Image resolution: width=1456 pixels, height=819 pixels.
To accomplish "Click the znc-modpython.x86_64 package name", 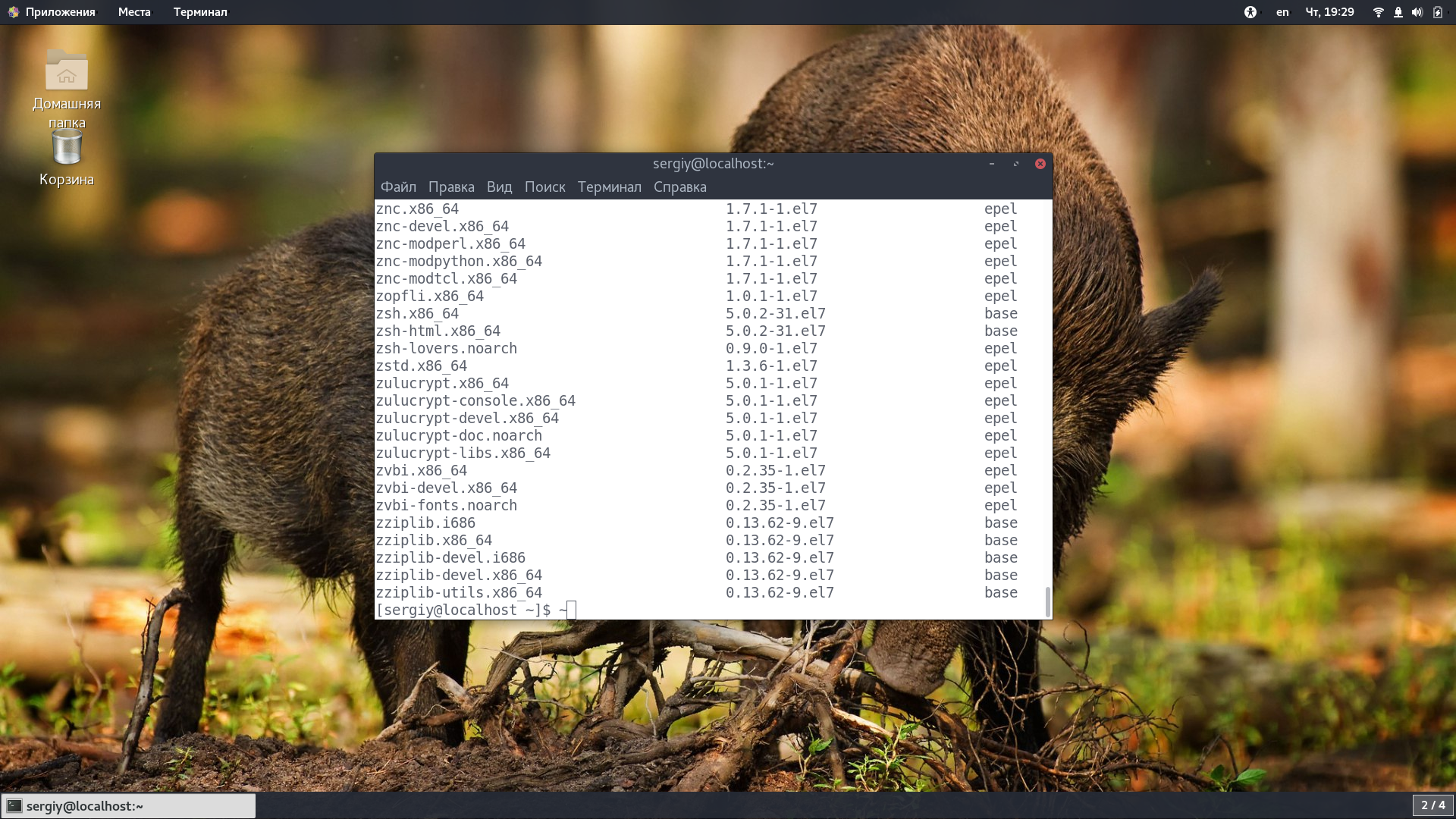I will point(459,261).
